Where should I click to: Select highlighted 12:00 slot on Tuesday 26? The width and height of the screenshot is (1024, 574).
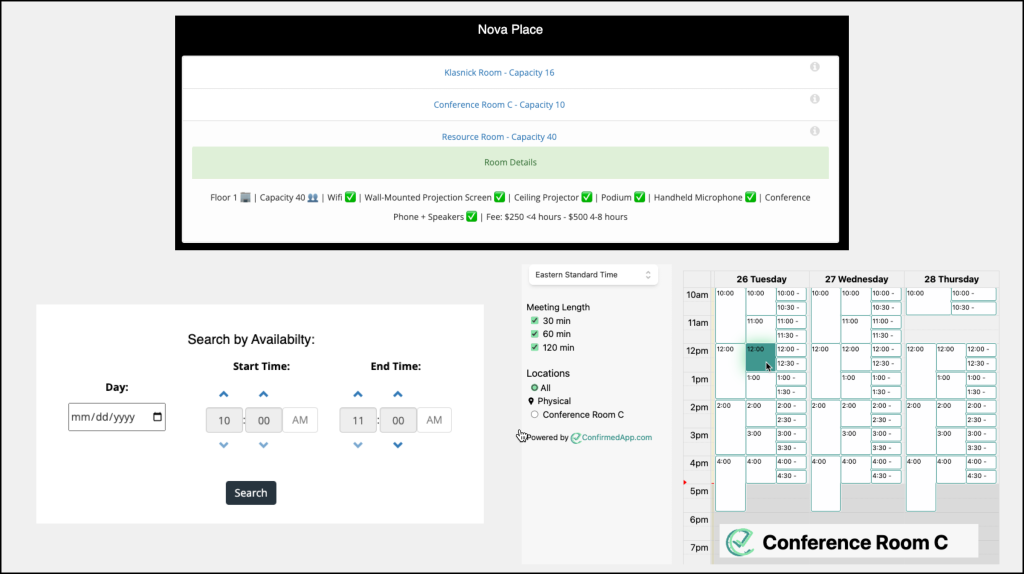[x=759, y=357]
